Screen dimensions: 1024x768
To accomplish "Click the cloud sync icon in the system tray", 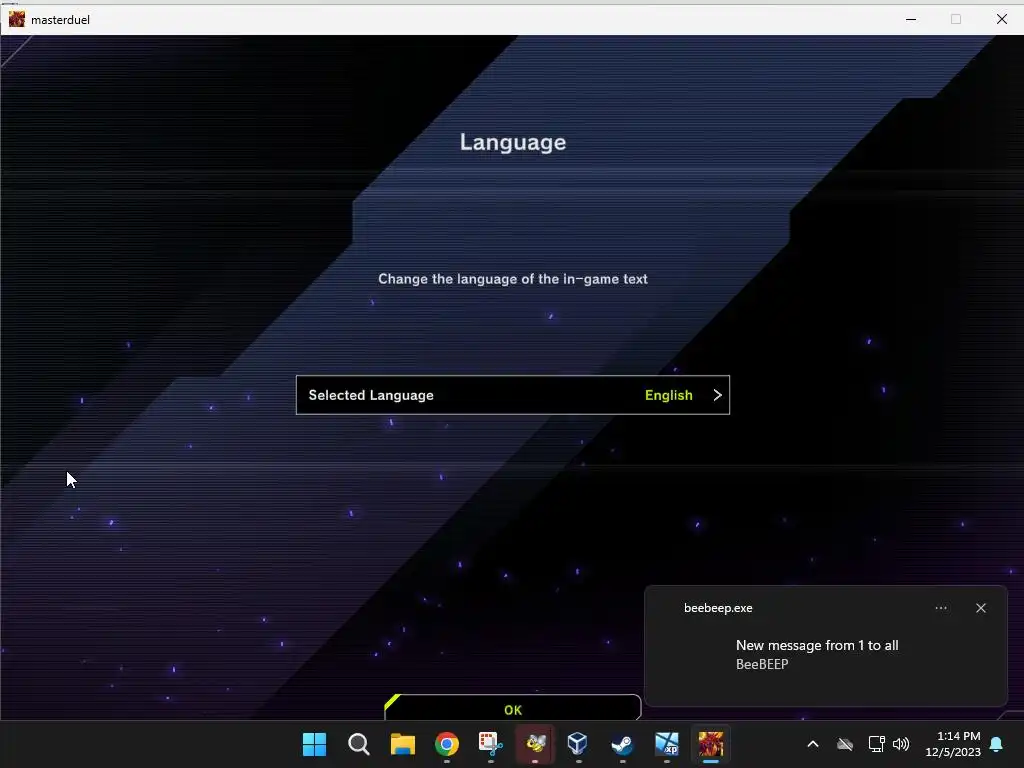I will click(x=845, y=744).
